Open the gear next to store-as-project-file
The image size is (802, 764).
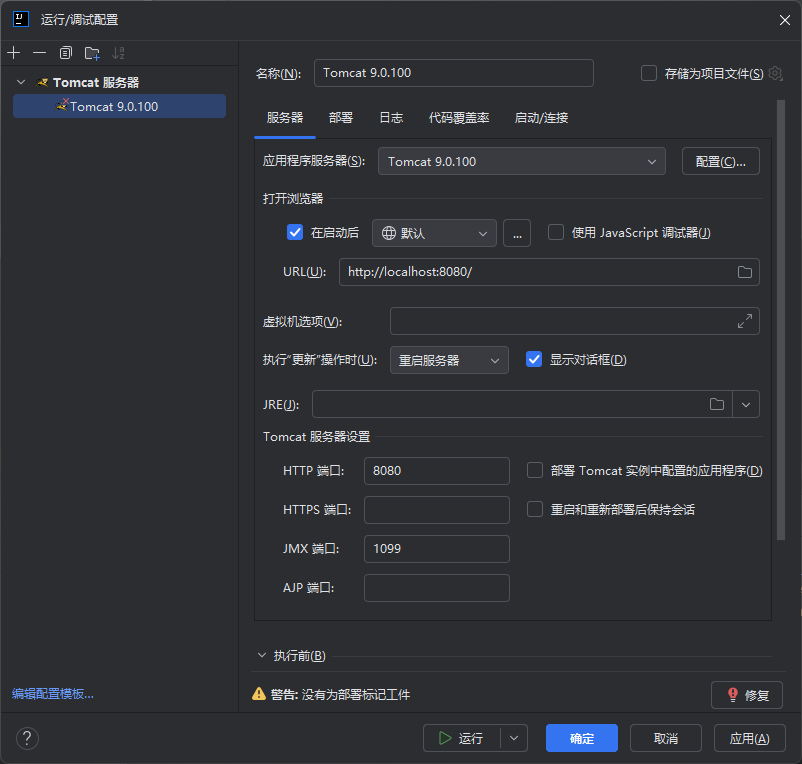pos(775,74)
